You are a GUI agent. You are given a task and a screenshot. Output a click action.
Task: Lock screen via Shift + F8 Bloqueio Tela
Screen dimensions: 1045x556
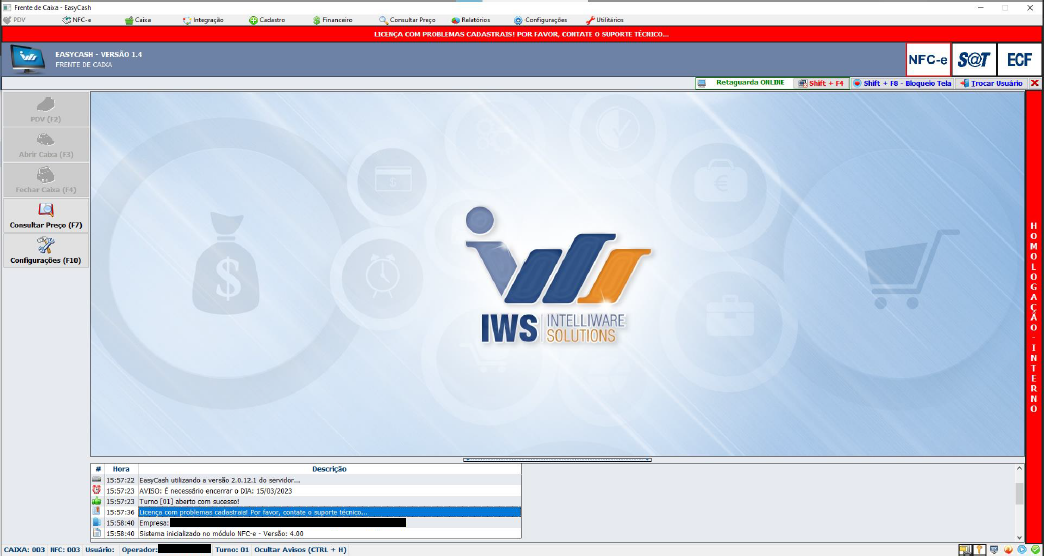[x=903, y=83]
